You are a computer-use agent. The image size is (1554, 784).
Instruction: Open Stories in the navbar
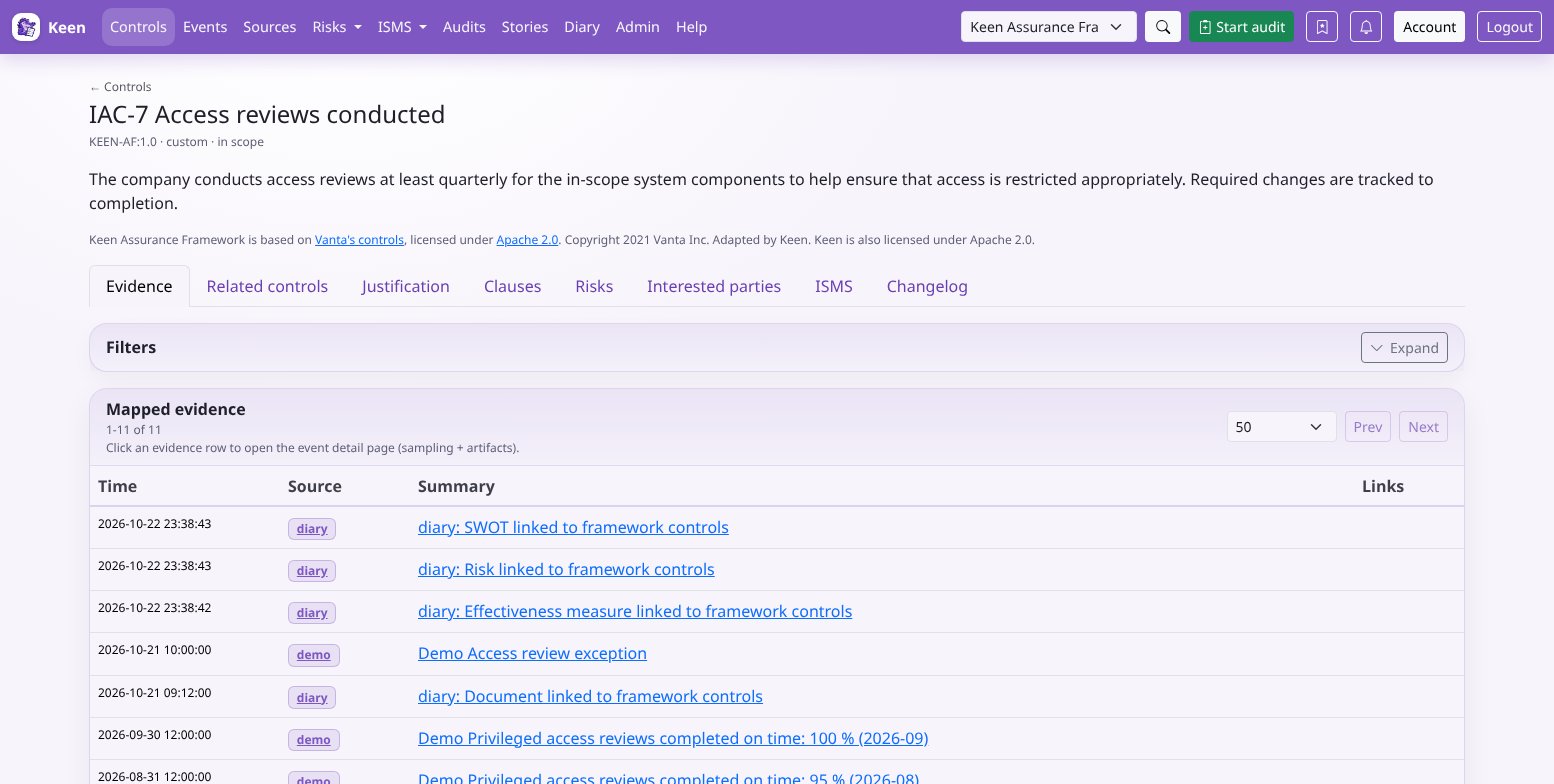tap(525, 27)
